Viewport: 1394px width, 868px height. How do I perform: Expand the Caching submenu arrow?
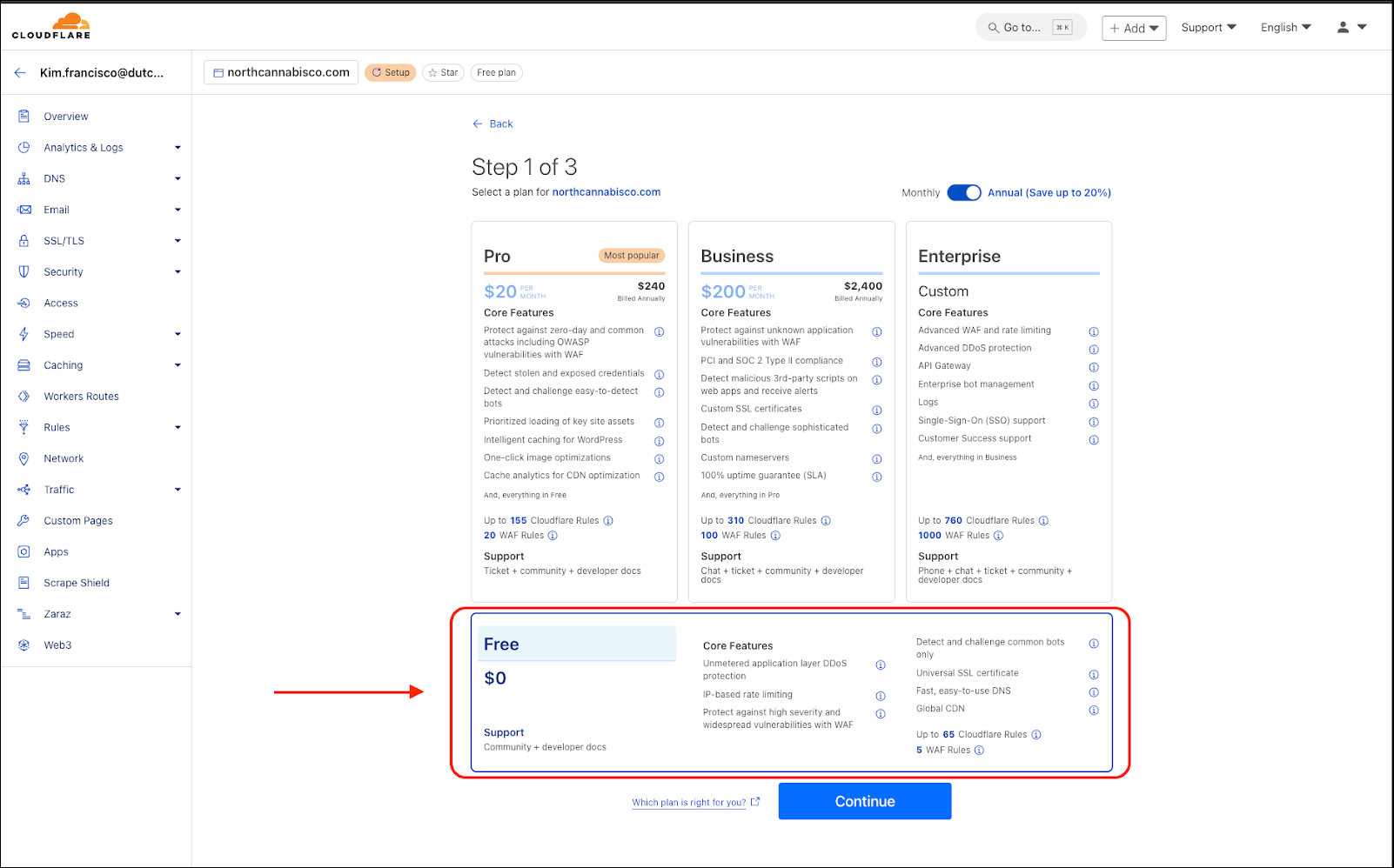pyautogui.click(x=178, y=365)
